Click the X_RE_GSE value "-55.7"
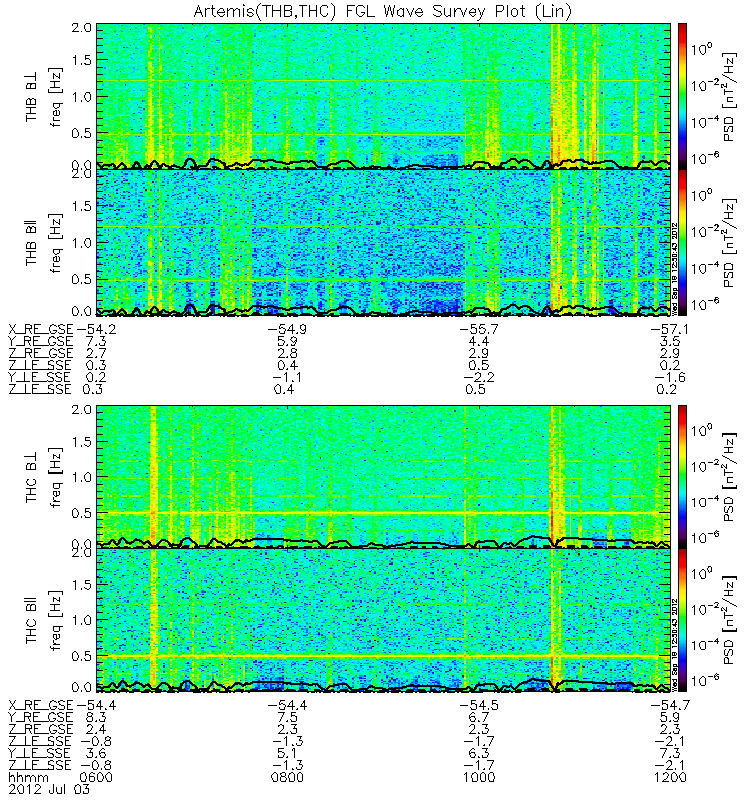 (479, 329)
